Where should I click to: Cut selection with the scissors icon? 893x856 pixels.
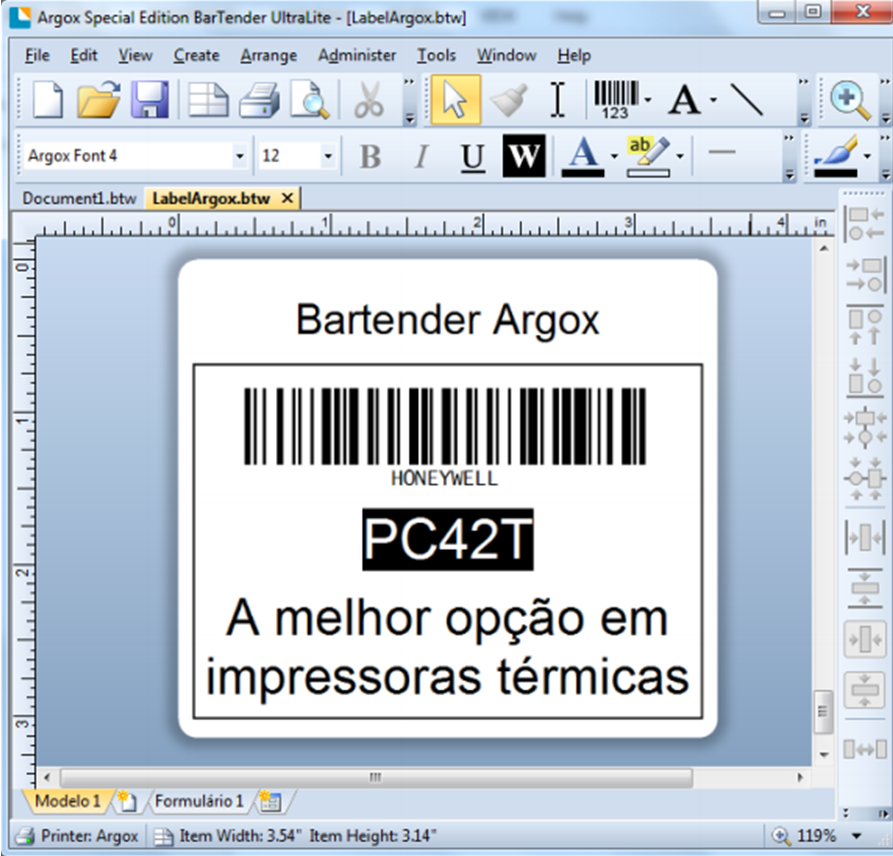click(369, 100)
